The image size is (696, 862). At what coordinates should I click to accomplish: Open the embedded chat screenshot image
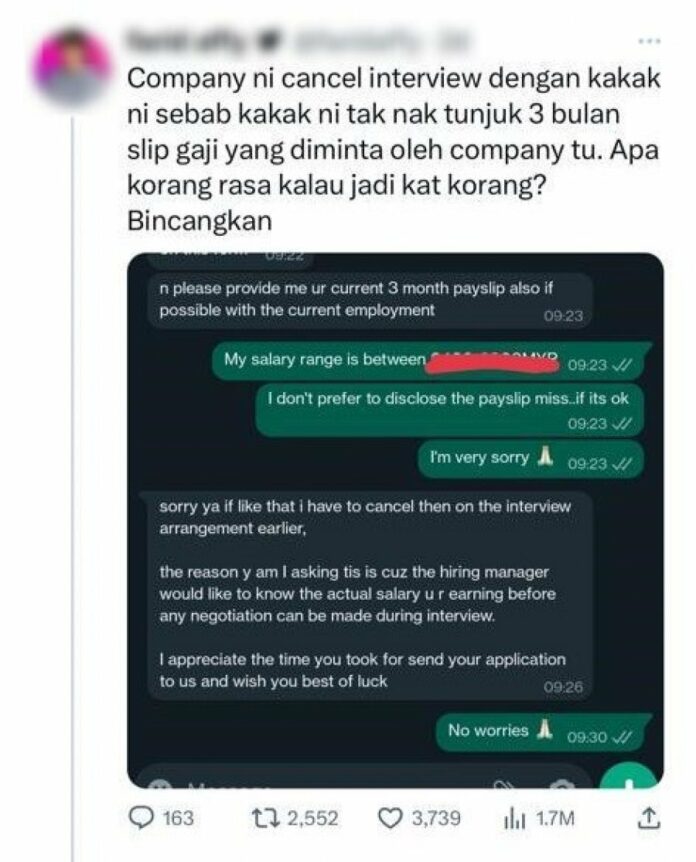395,521
